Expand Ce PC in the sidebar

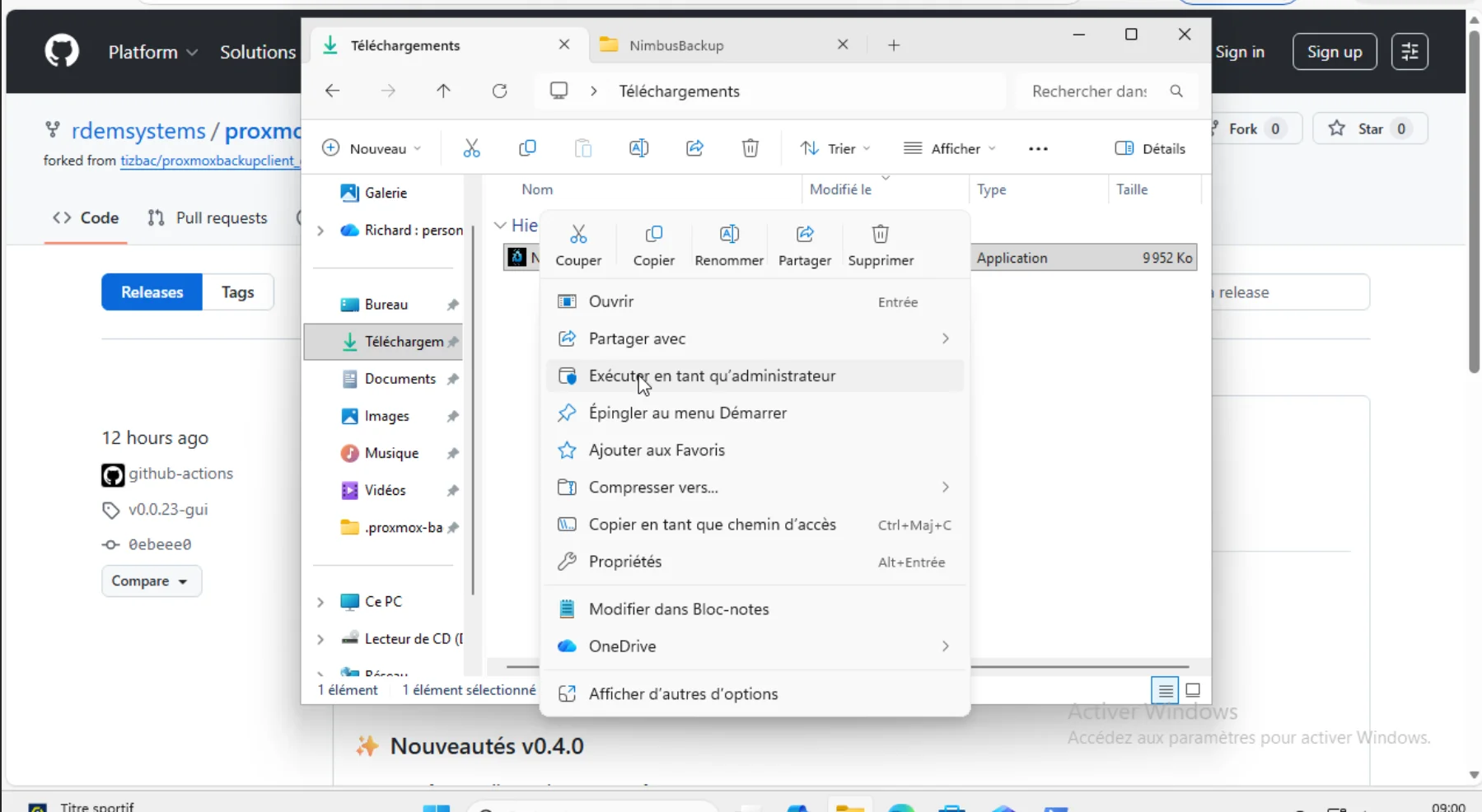(x=320, y=601)
